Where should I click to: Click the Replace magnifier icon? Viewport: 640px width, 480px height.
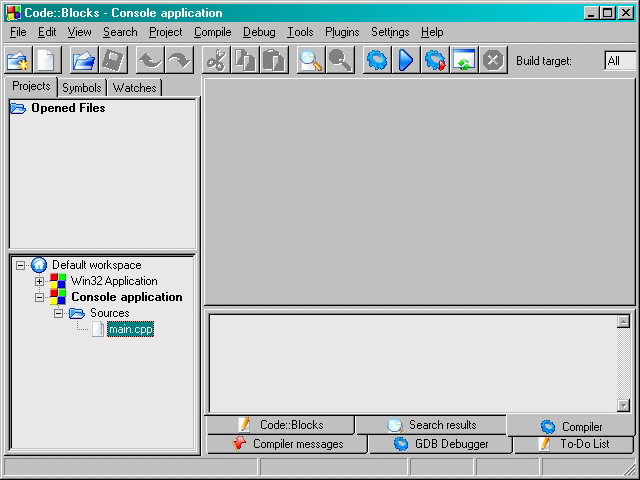[340, 60]
